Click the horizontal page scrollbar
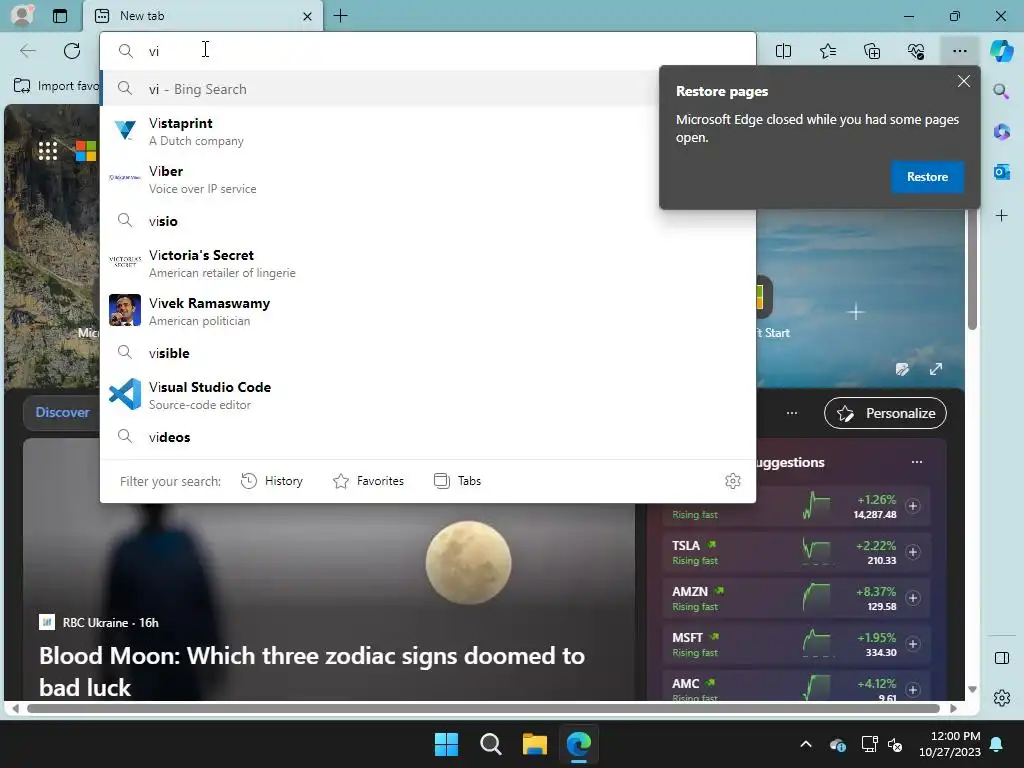 pos(483,709)
